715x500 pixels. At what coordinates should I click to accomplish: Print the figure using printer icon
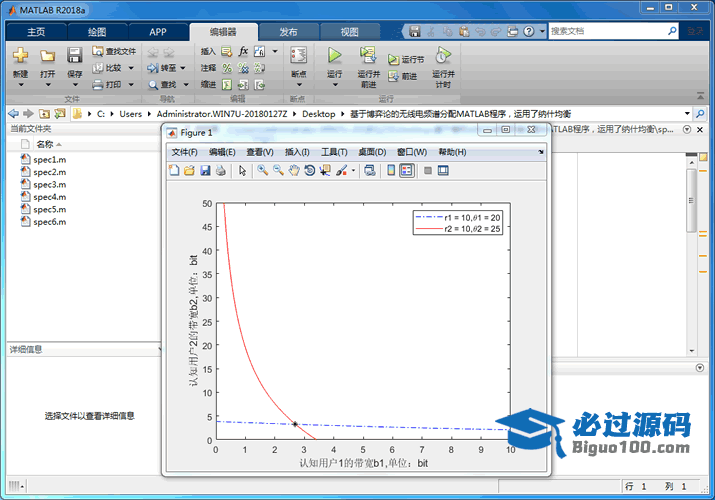(x=220, y=171)
